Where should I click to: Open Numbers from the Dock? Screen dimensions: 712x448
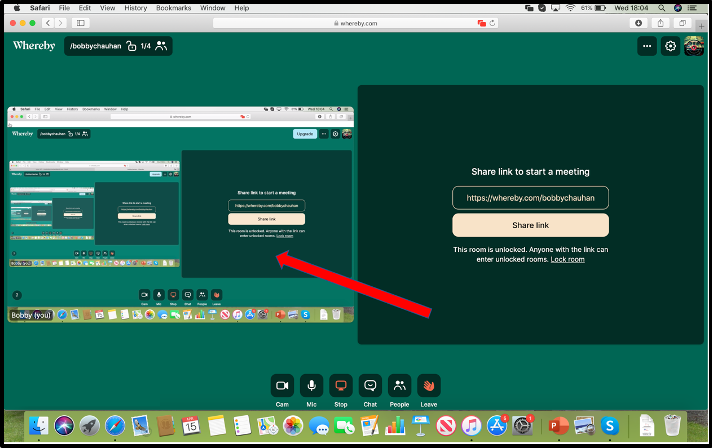[395, 426]
